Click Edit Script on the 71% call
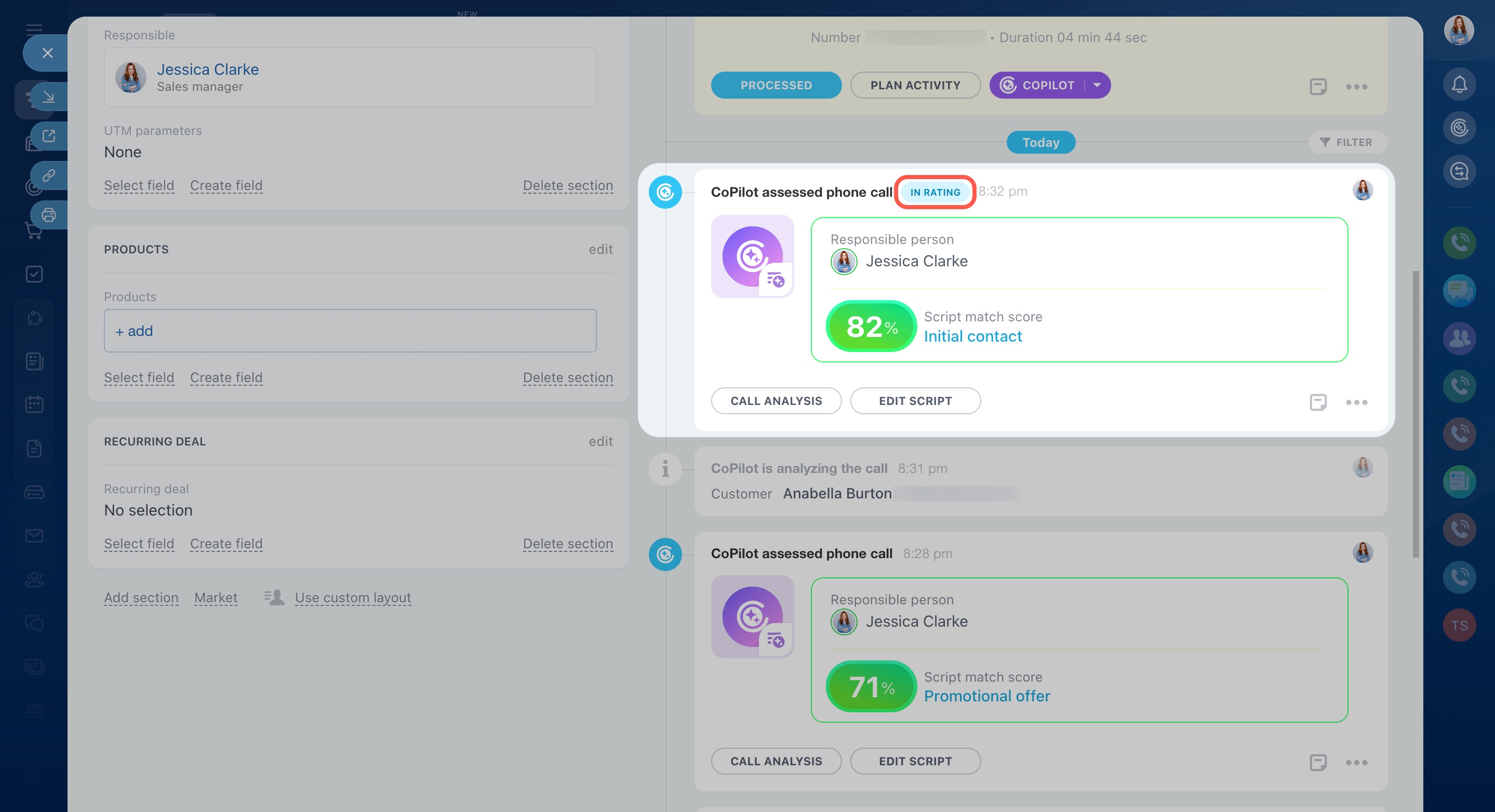 tap(915, 761)
